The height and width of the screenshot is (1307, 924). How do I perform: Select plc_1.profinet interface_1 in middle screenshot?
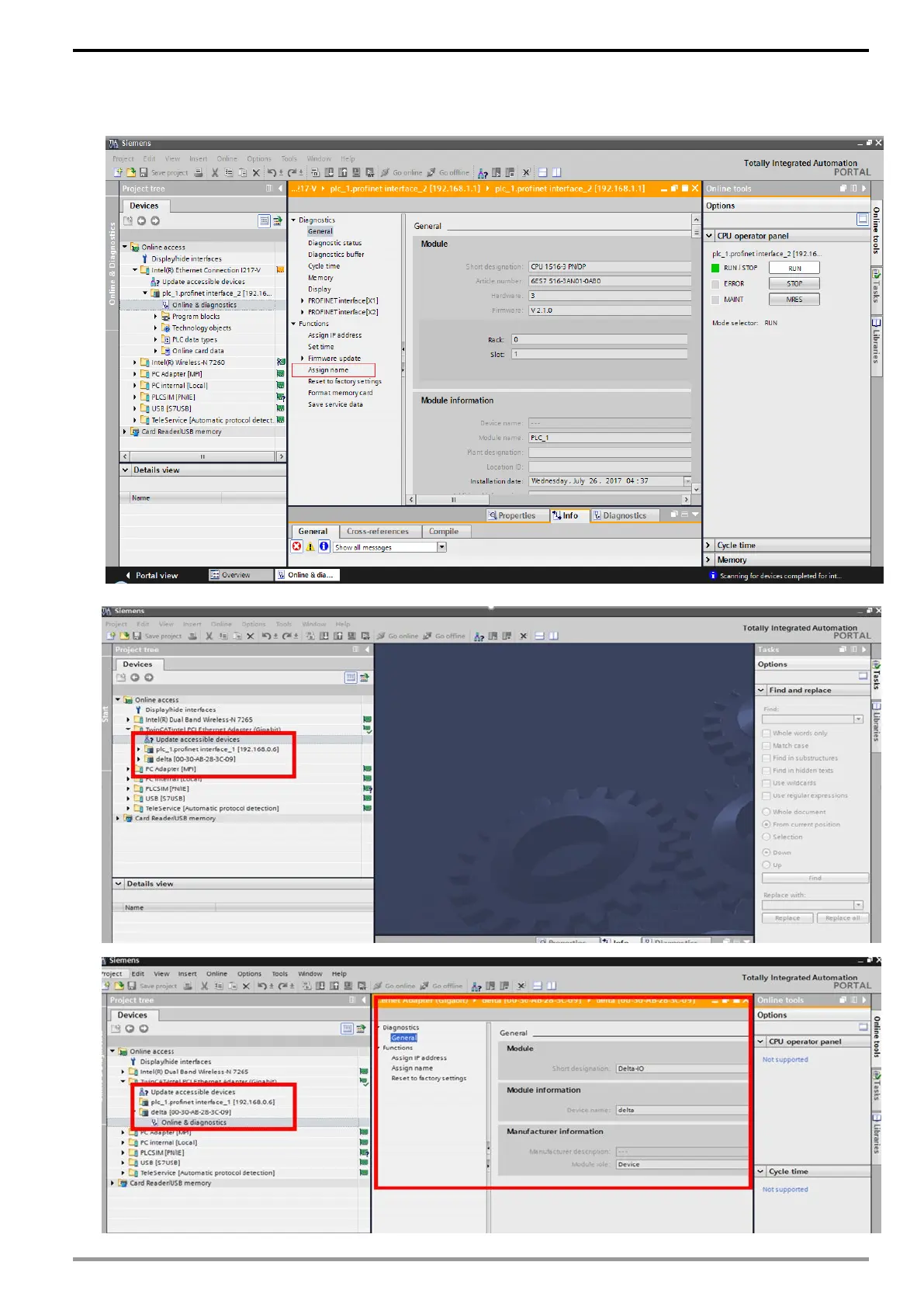217,749
